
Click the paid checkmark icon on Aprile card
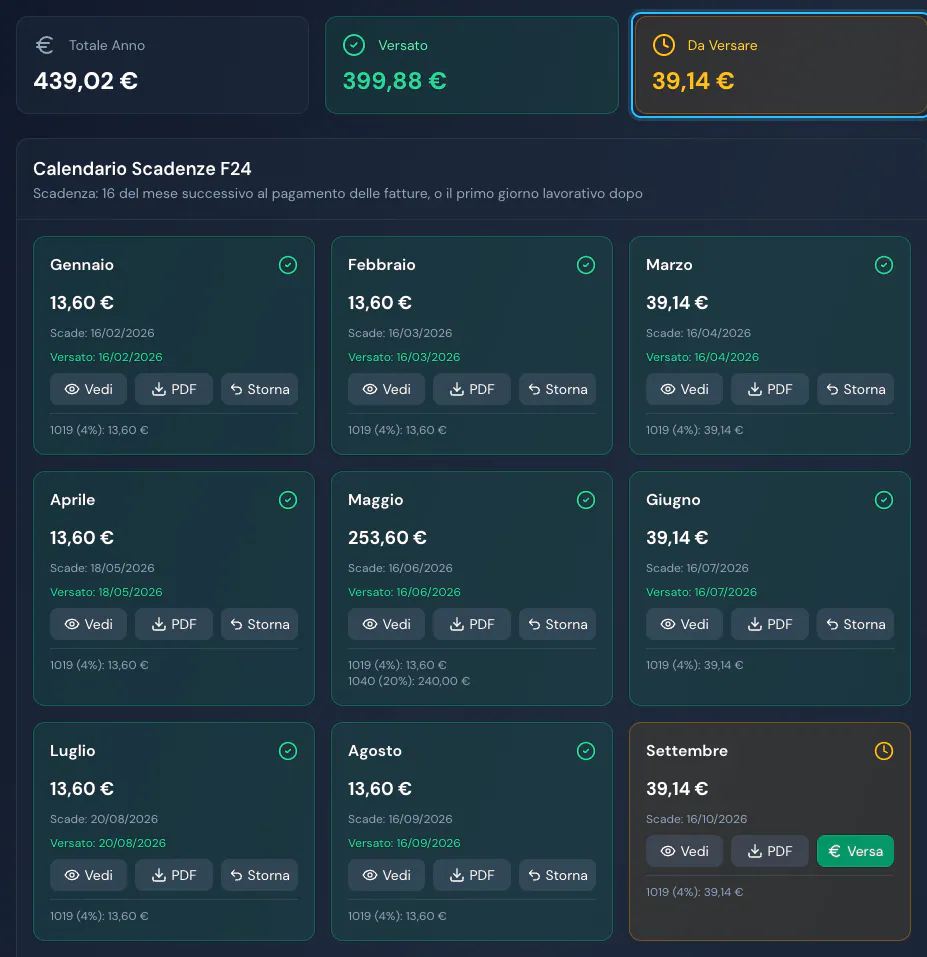coord(288,500)
